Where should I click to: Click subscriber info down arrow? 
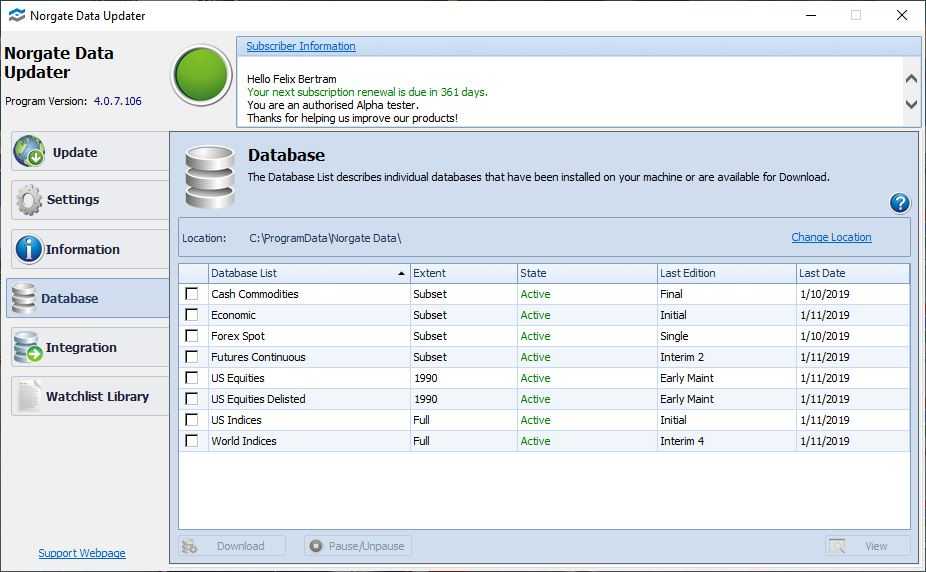(x=911, y=104)
